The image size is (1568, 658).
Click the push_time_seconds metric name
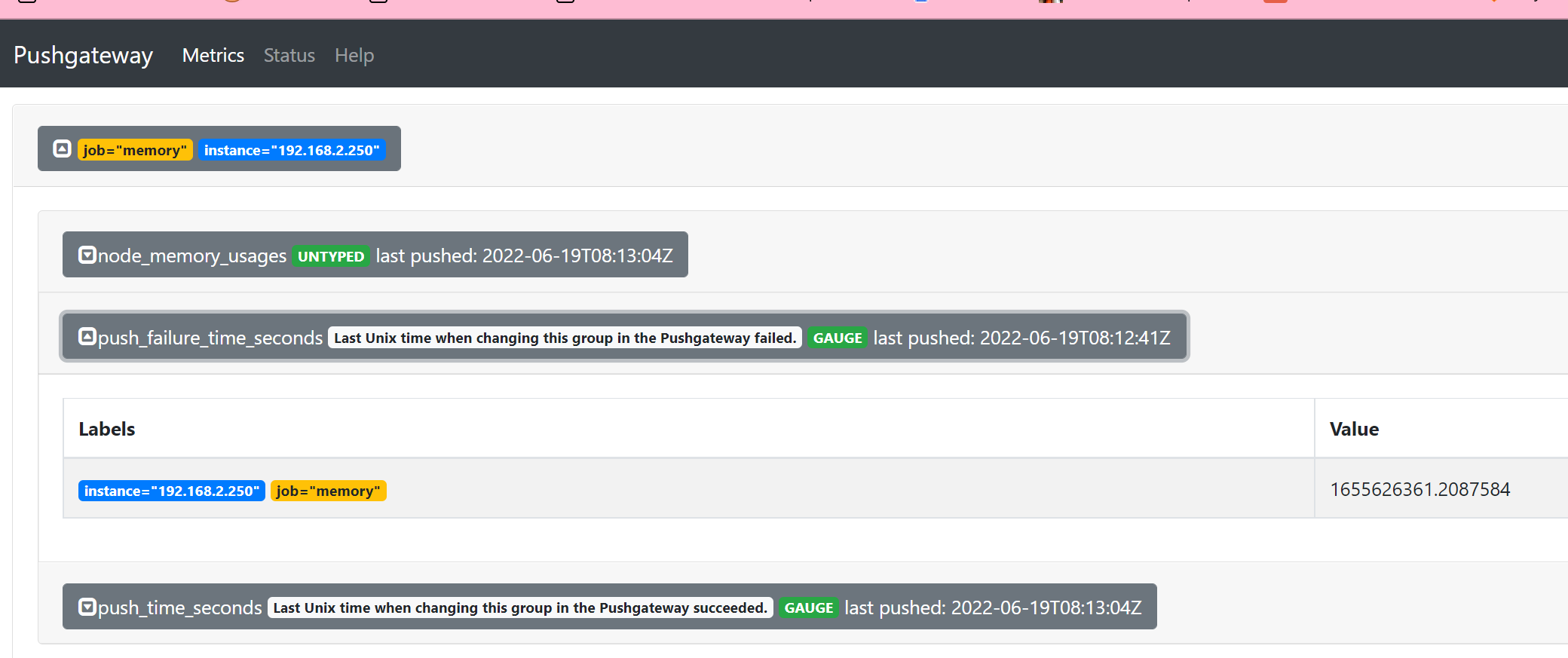pyautogui.click(x=180, y=608)
